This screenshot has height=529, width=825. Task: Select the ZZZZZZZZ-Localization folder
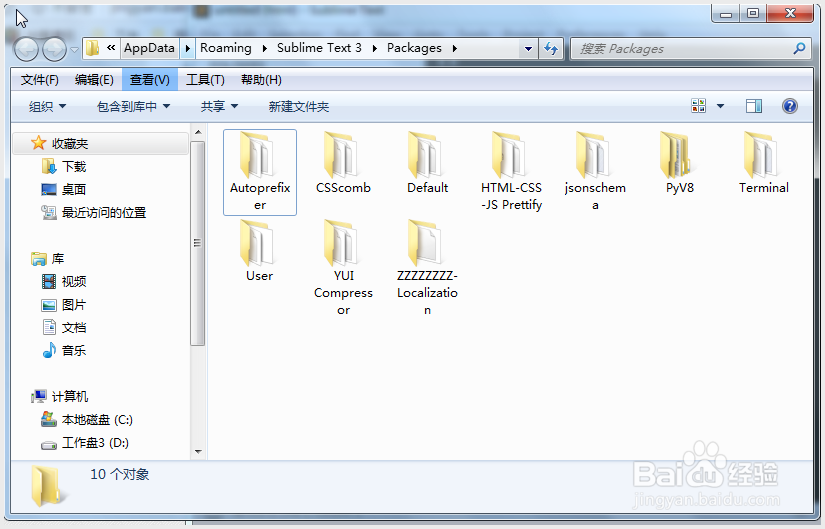click(427, 268)
